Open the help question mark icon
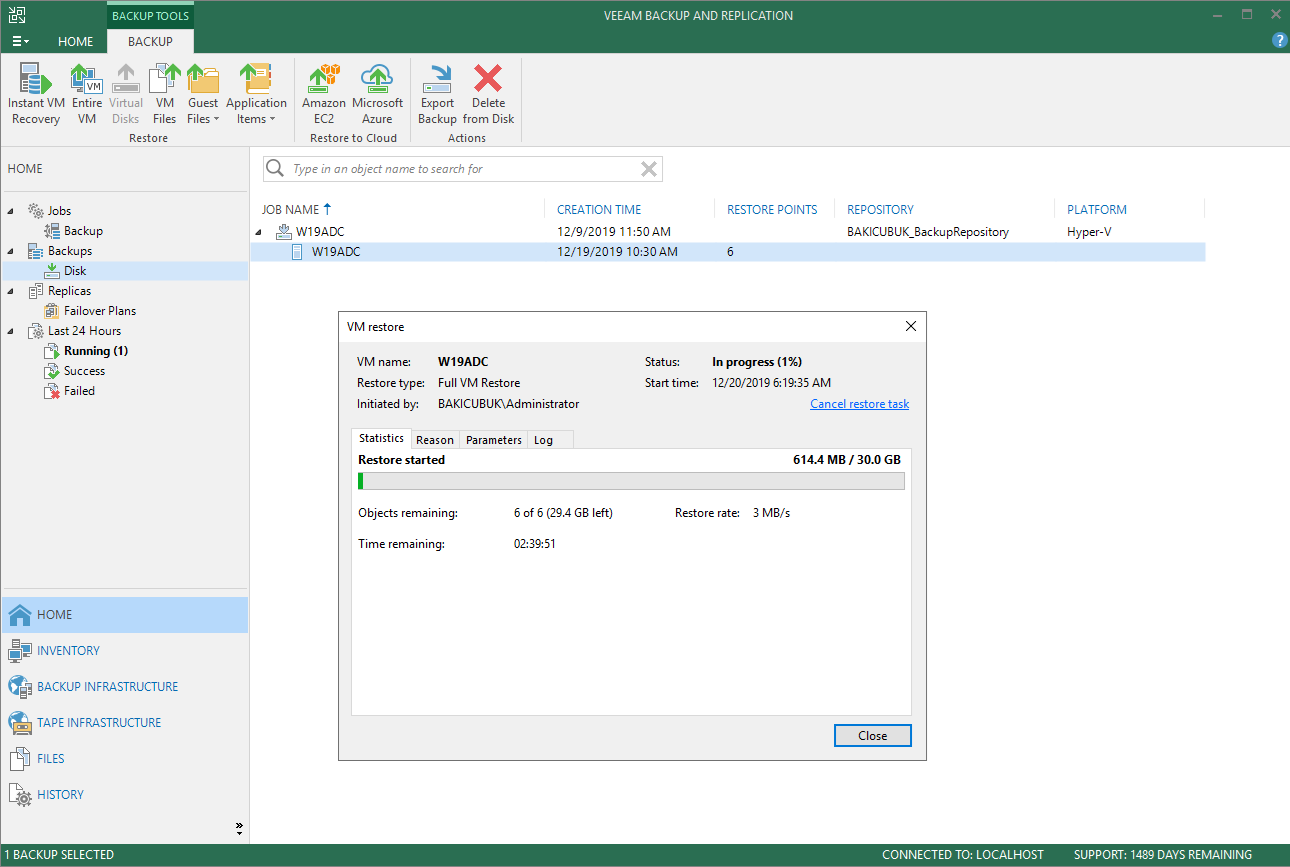Viewport: 1290px width, 867px height. tap(1279, 40)
